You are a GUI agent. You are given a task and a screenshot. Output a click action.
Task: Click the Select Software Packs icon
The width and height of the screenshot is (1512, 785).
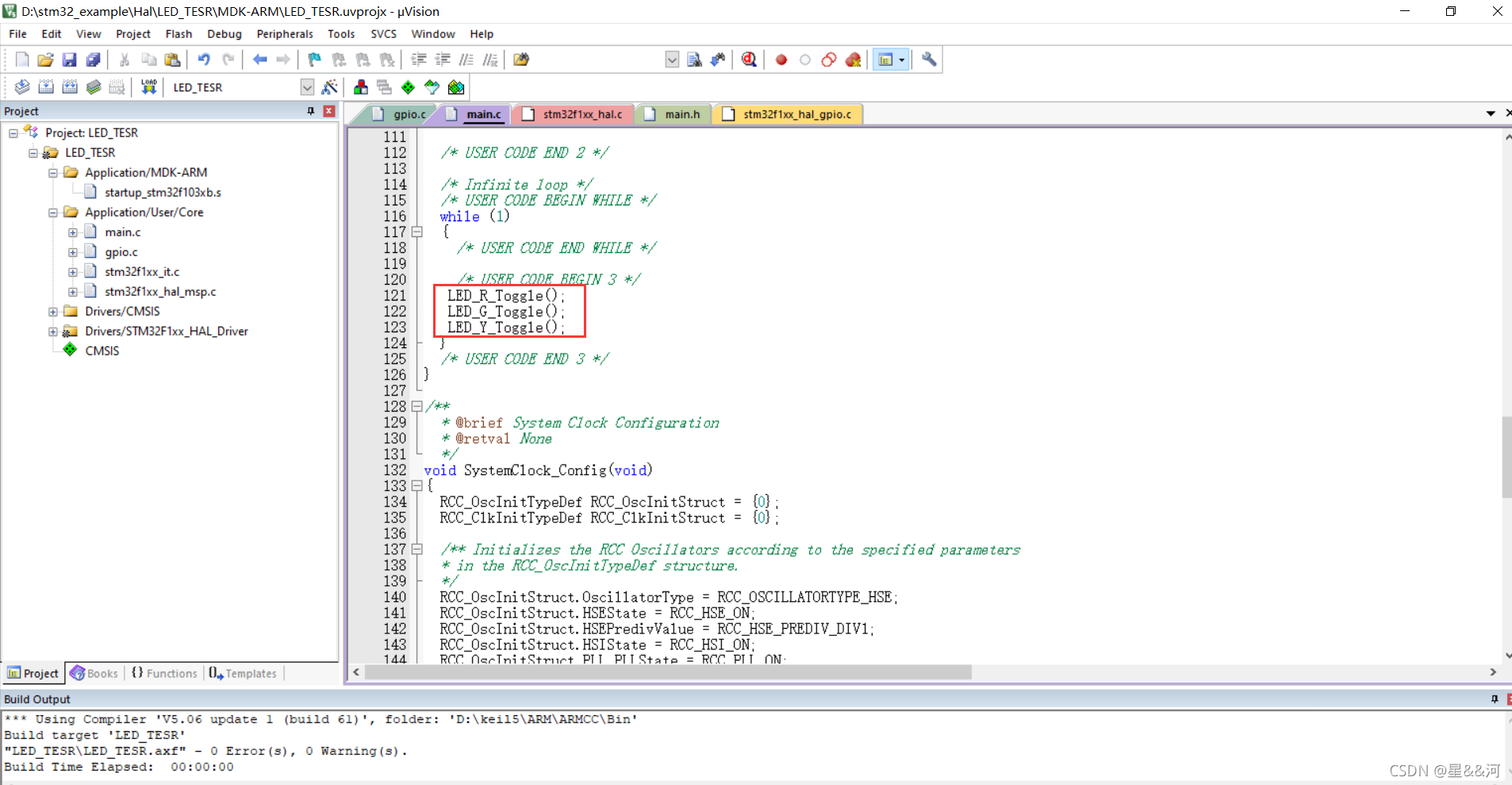coord(432,87)
